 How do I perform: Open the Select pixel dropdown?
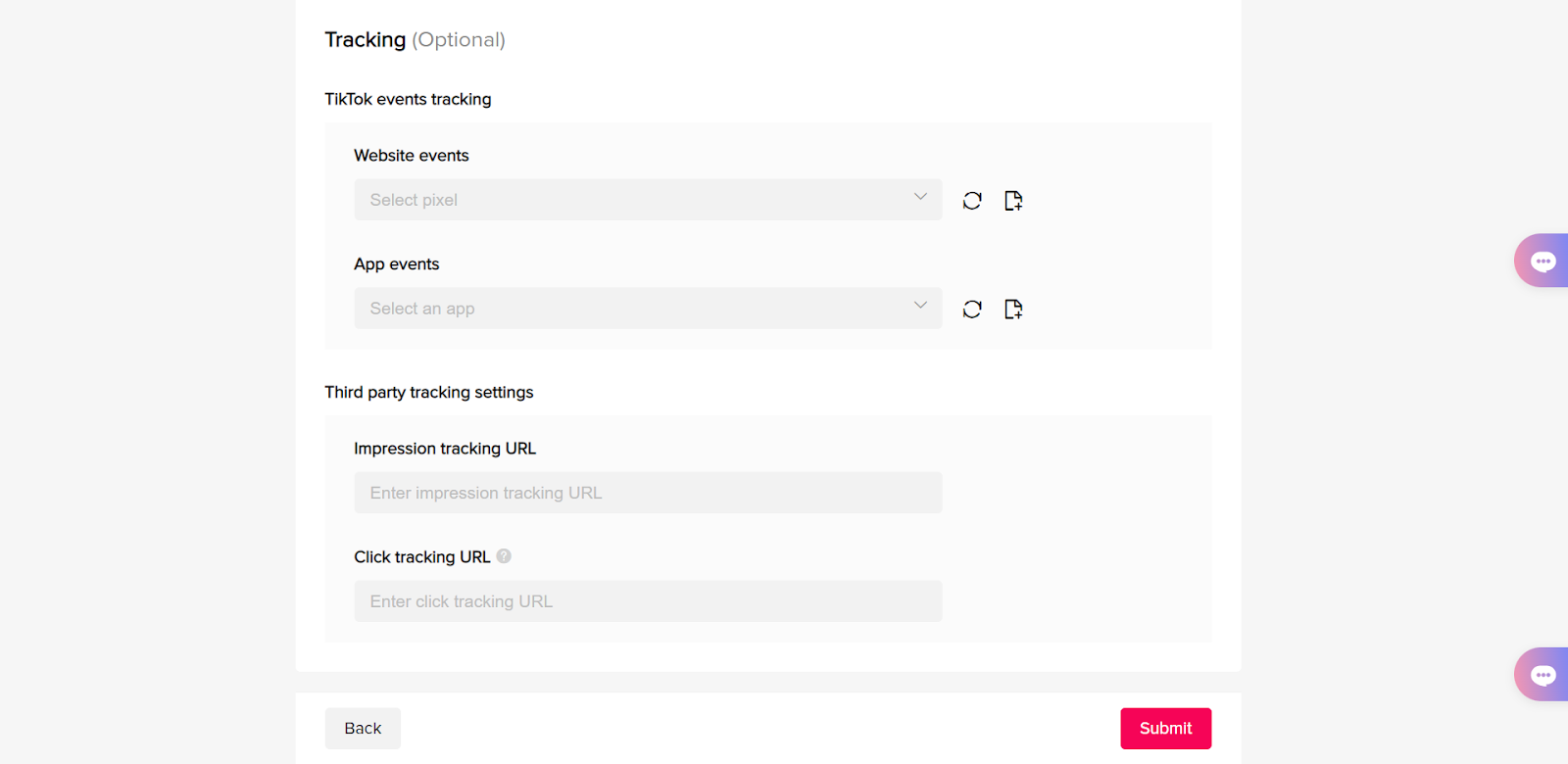tap(647, 199)
